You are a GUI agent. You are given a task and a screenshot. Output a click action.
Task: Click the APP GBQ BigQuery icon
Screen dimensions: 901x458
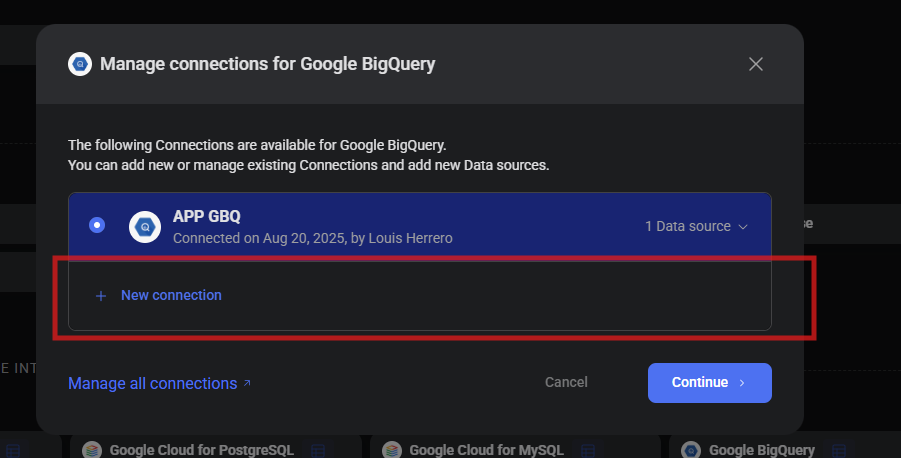(145, 227)
